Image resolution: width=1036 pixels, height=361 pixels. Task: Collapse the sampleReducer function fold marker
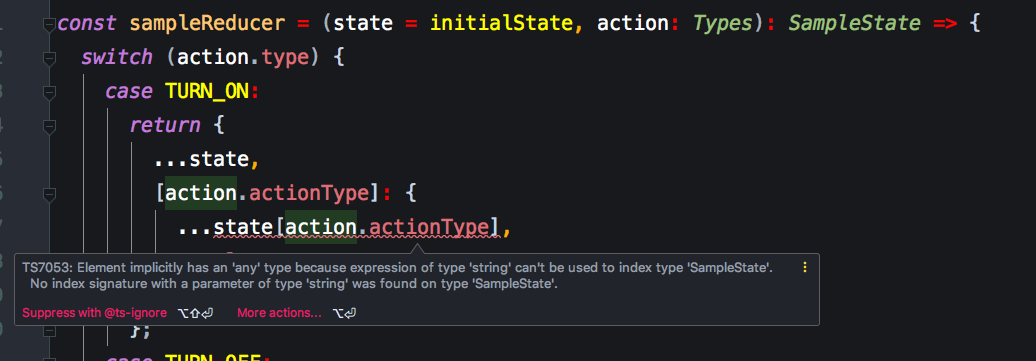(49, 25)
